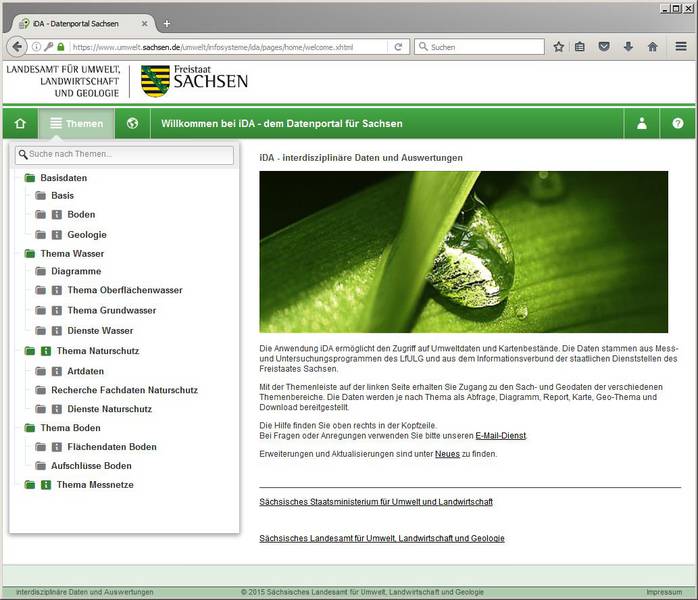Bookmark this page with star icon

click(x=559, y=46)
